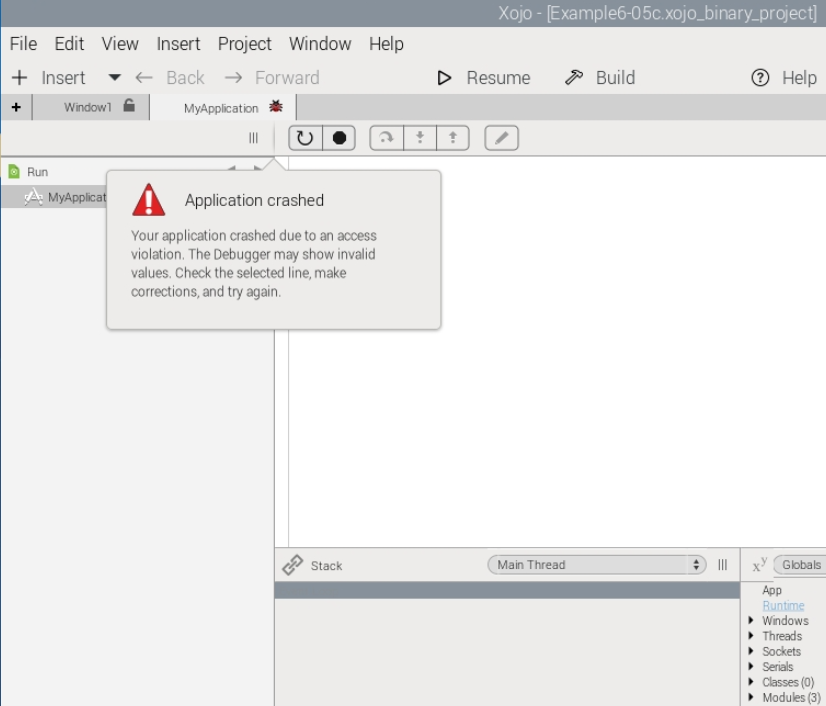The width and height of the screenshot is (826, 706).
Task: Open the Runtime link
Action: coord(783,606)
